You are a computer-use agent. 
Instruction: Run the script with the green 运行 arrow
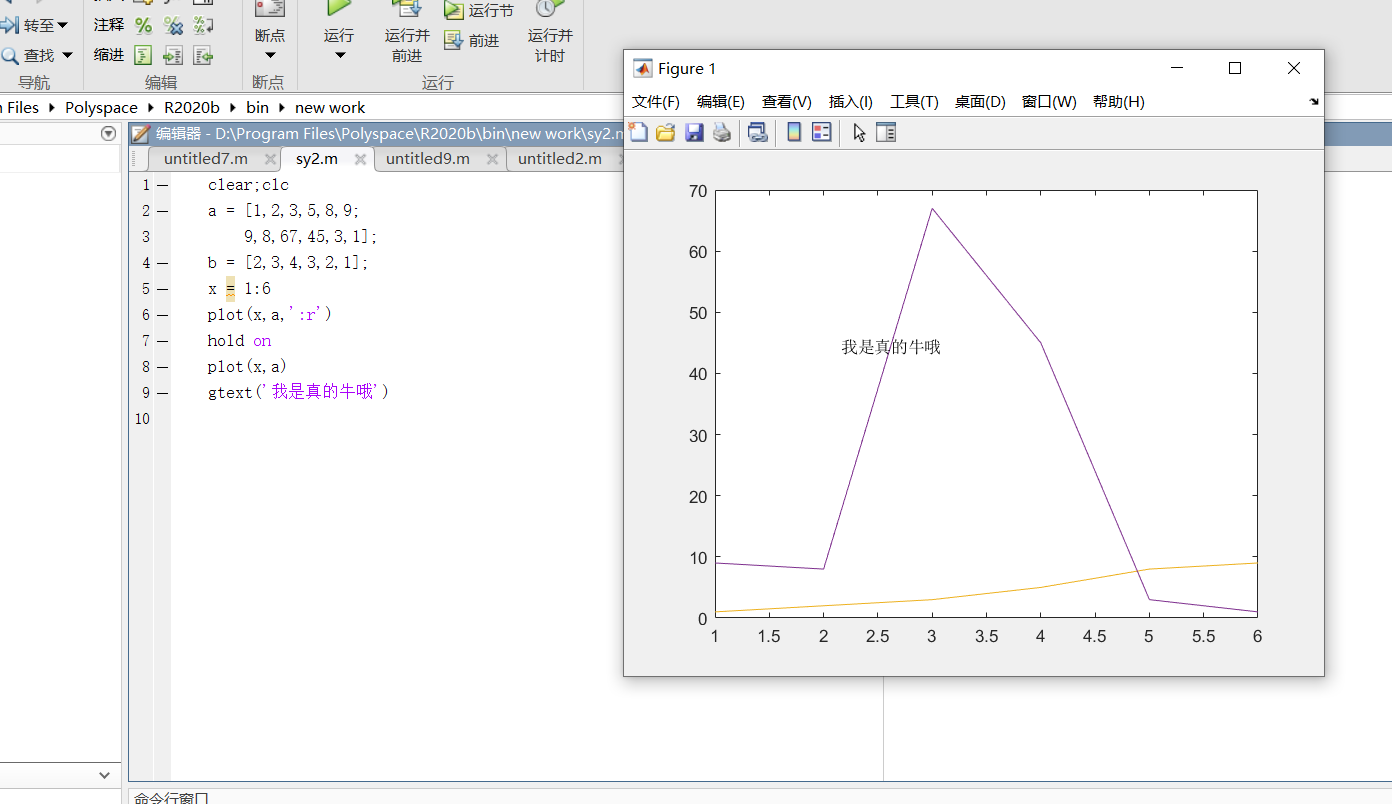(339, 8)
